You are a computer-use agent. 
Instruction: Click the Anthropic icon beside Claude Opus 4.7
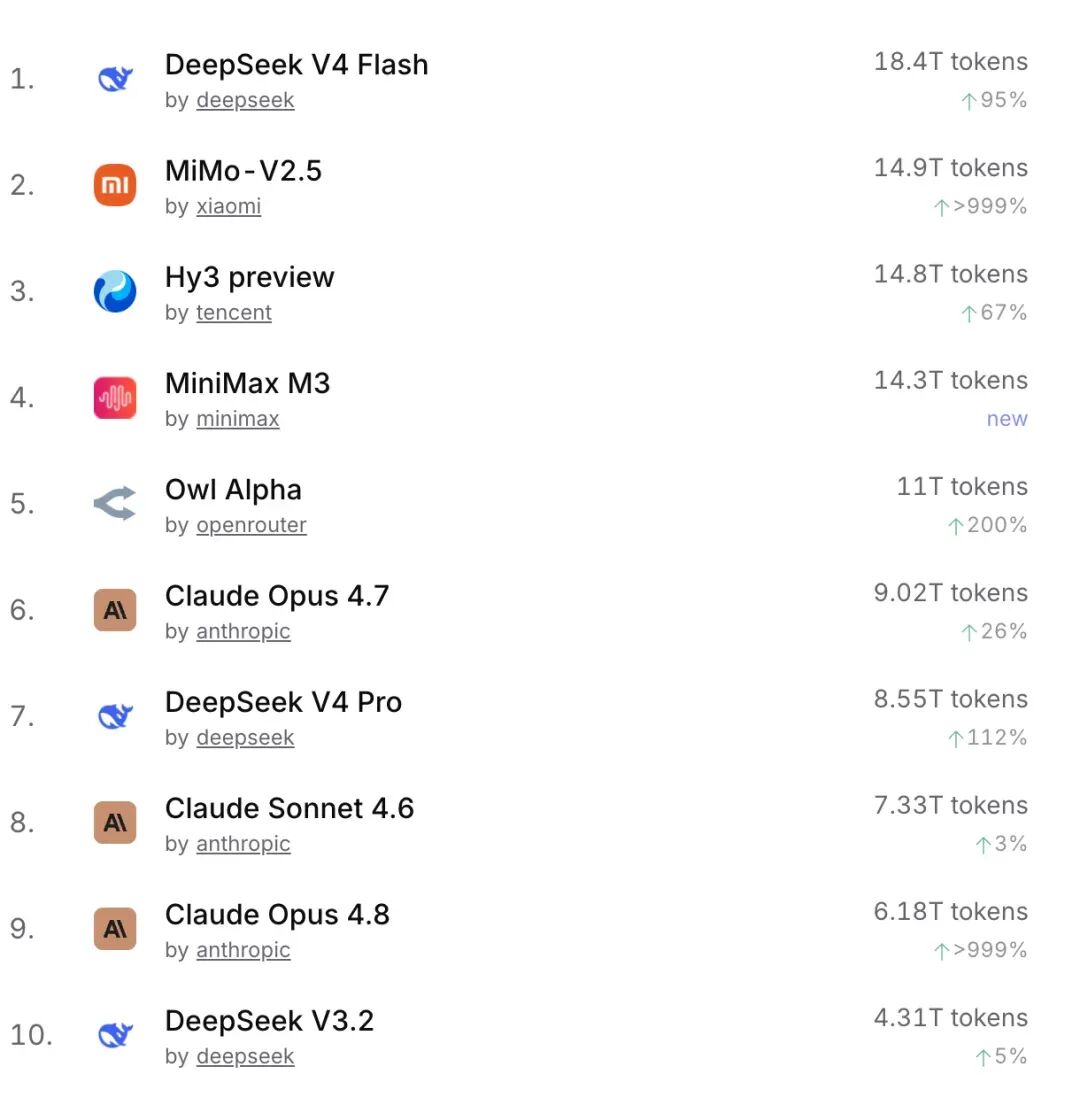(x=115, y=610)
